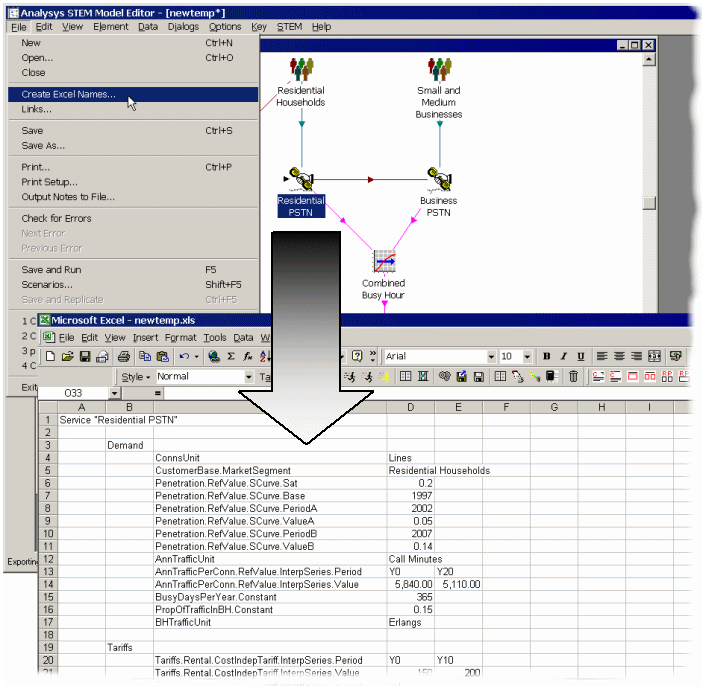
Task: Select column D header in Excel
Action: click(x=410, y=407)
